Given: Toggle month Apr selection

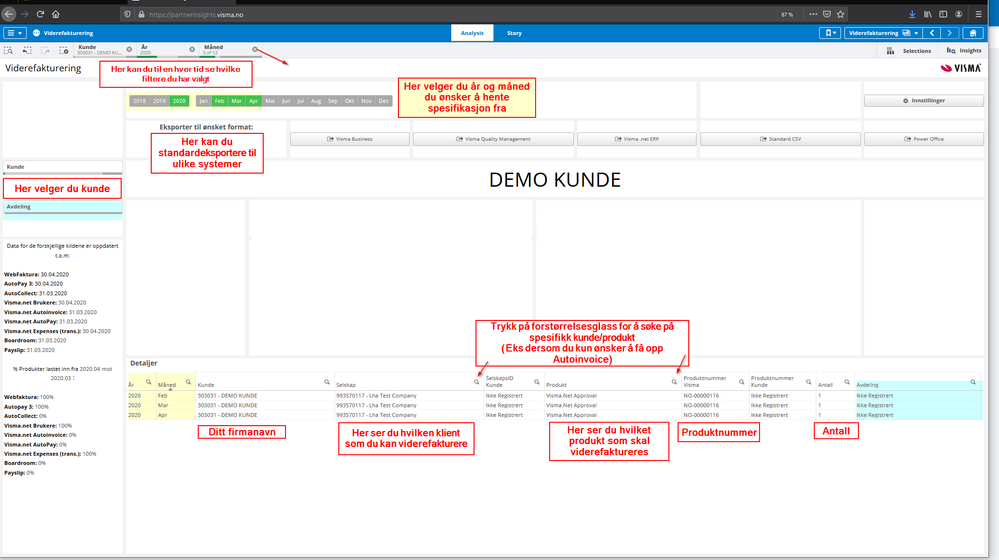Looking at the screenshot, I should (253, 101).
